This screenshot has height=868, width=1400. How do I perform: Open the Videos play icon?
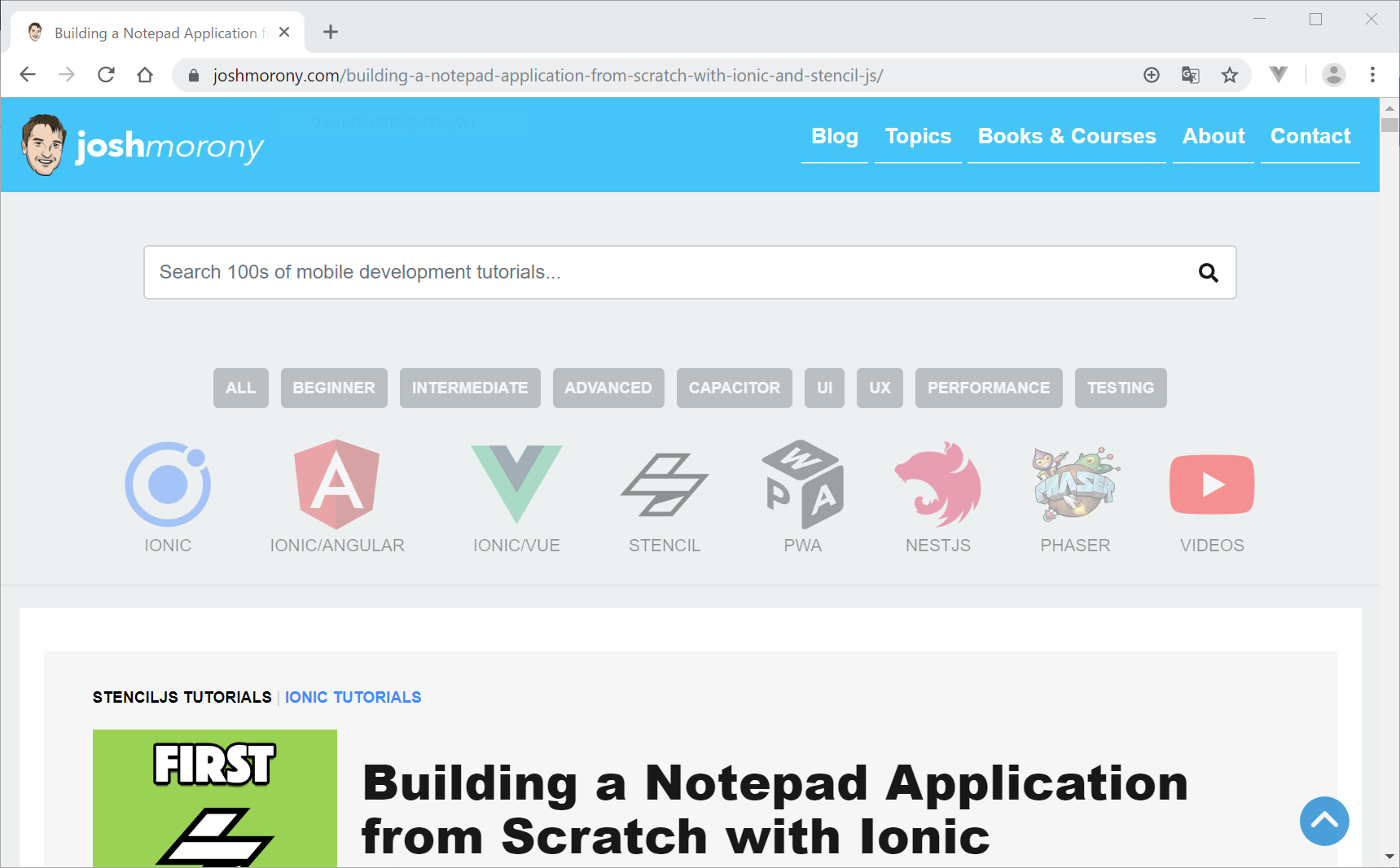[x=1211, y=484]
